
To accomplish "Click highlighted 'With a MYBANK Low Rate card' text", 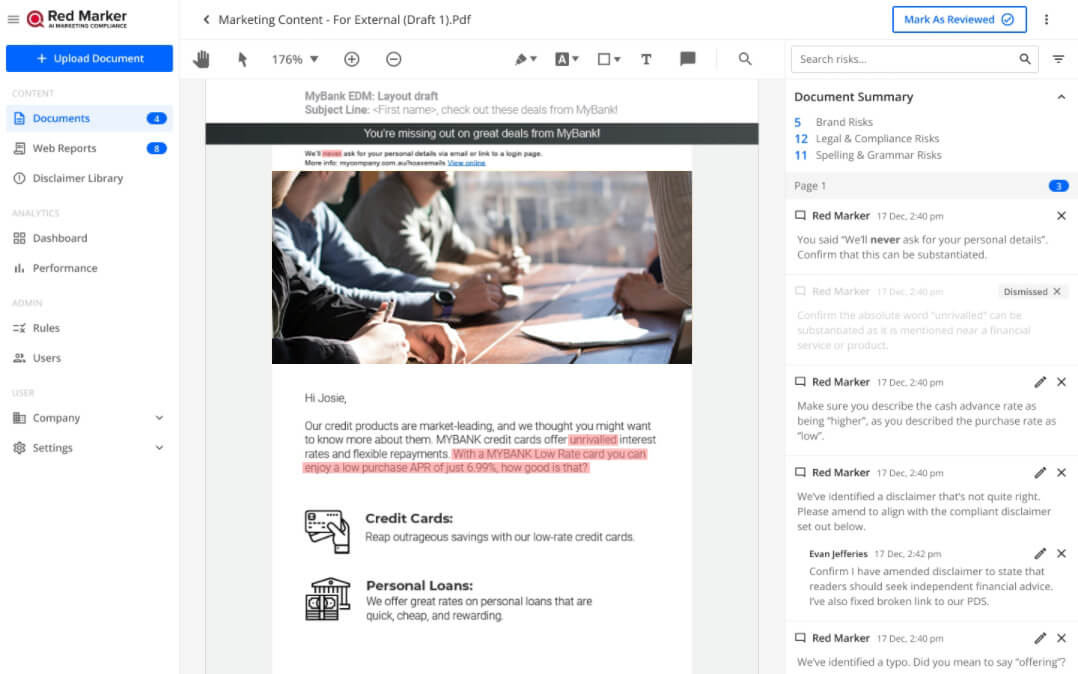I will (549, 454).
